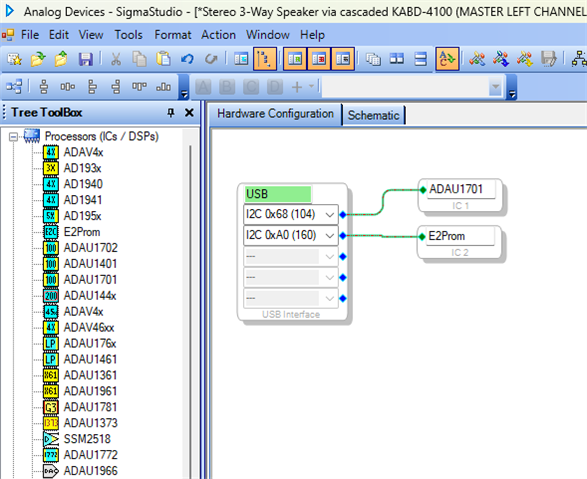Click the dropdown arrow next to plus button

point(311,86)
